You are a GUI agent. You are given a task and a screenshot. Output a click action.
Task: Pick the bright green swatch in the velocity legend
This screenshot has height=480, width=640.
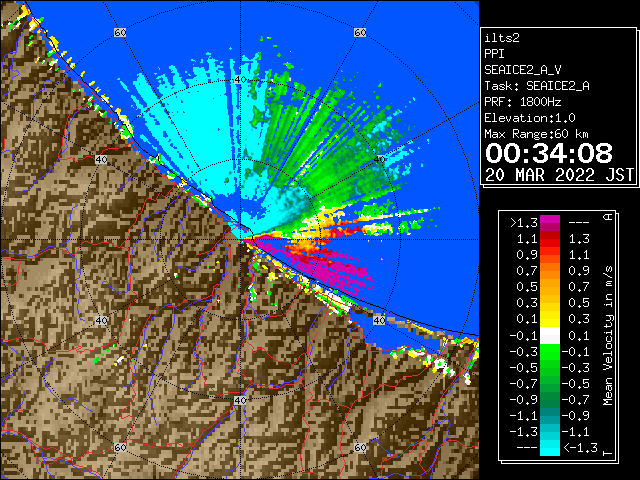click(x=550, y=352)
